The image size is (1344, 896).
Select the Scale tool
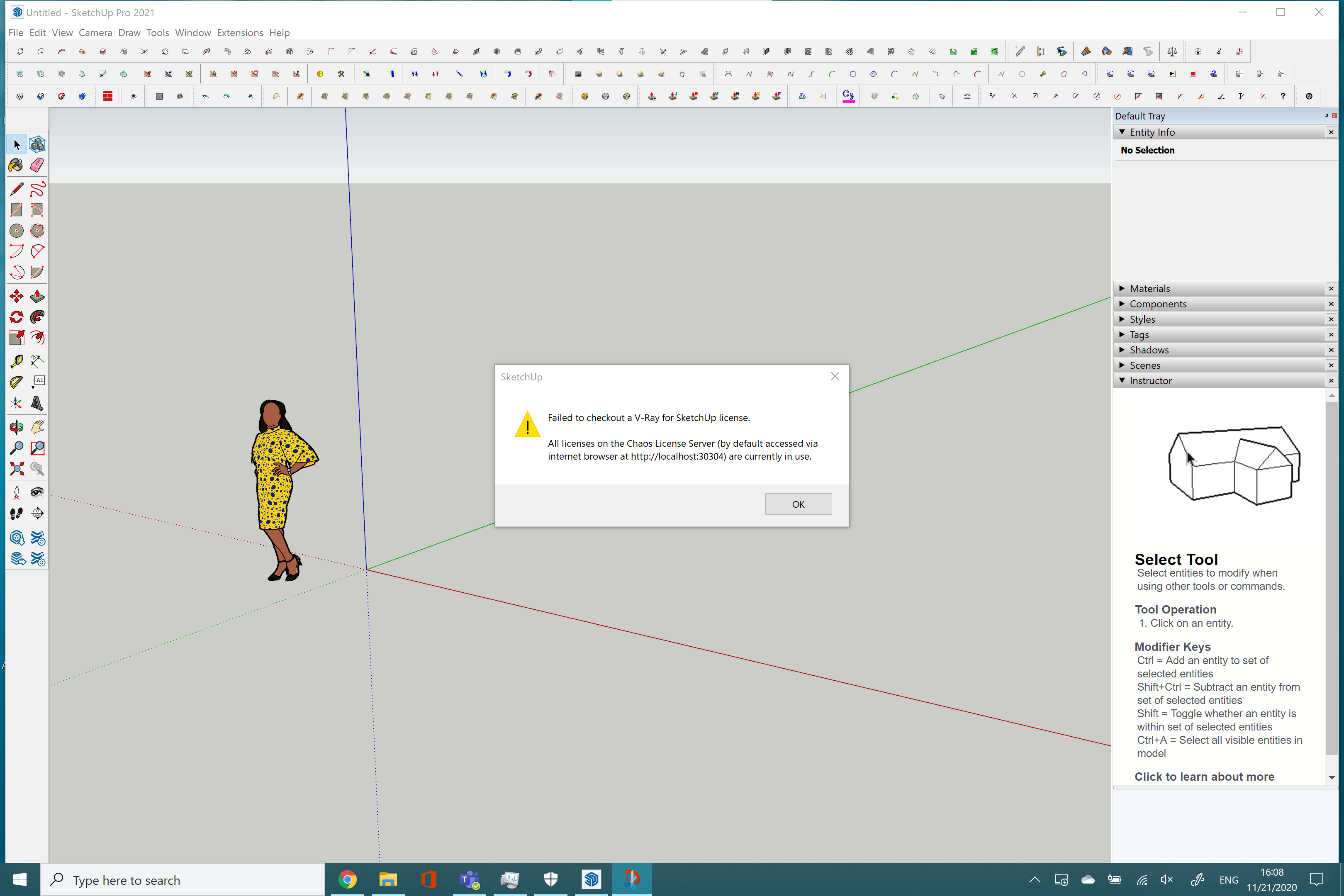[x=17, y=338]
